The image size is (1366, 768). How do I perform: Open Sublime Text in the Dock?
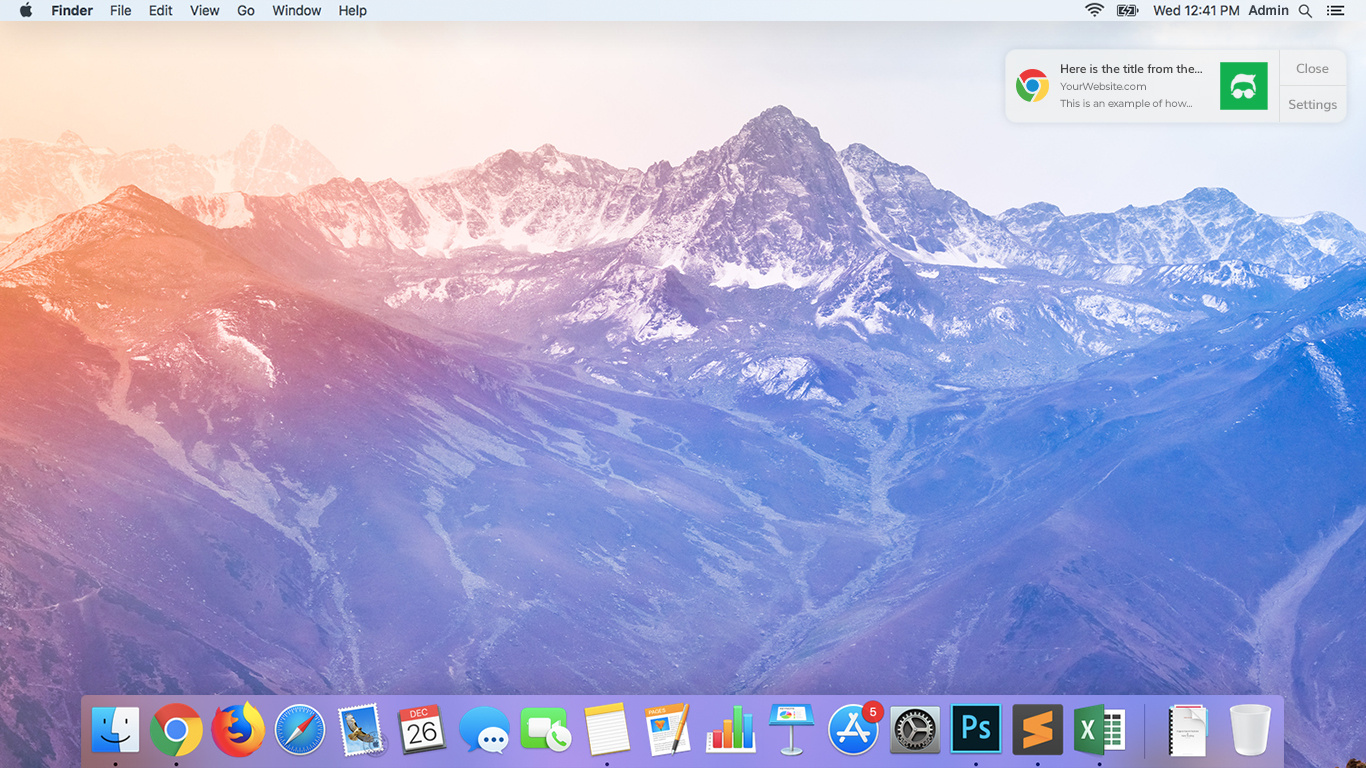(1038, 729)
